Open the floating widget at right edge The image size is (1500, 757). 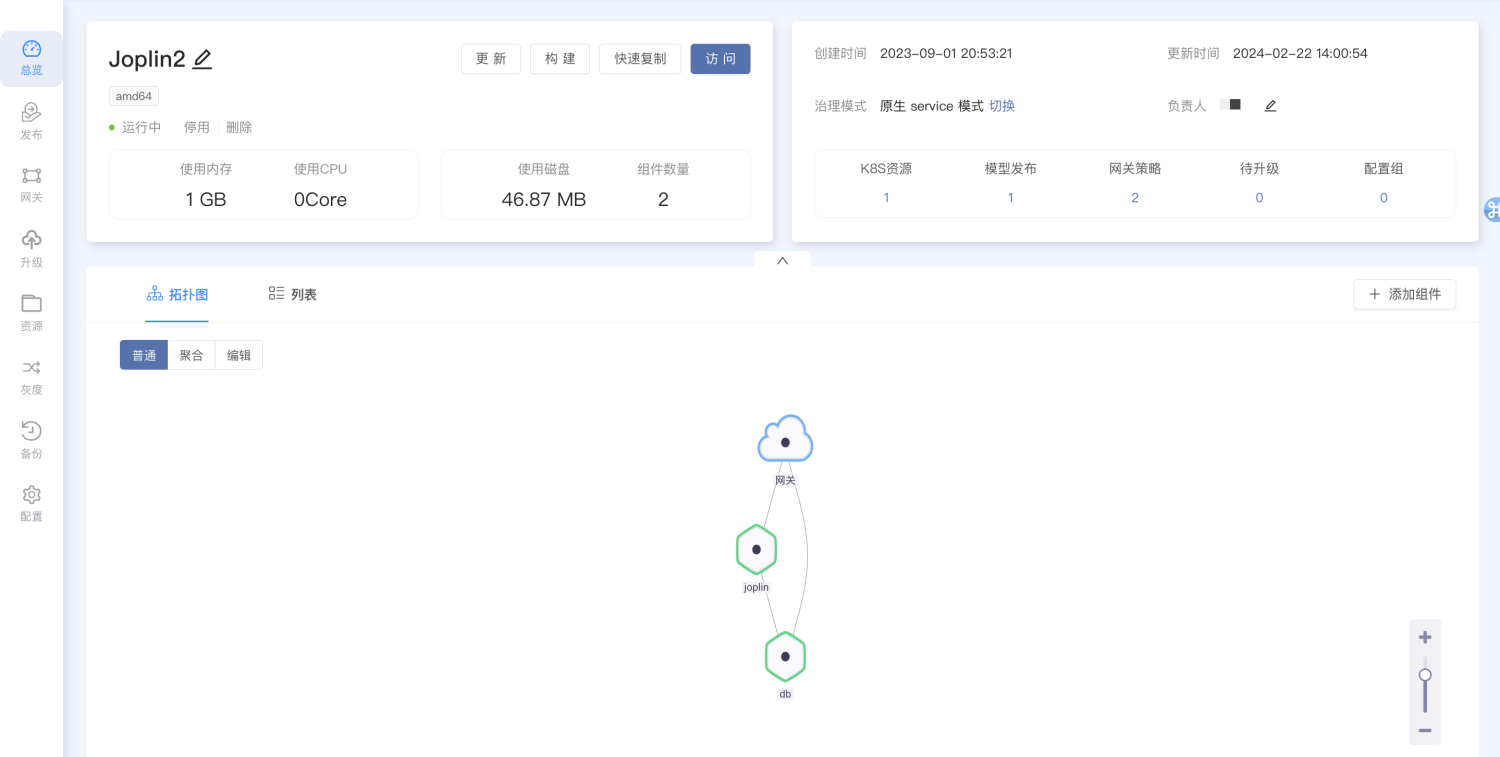(x=1492, y=209)
